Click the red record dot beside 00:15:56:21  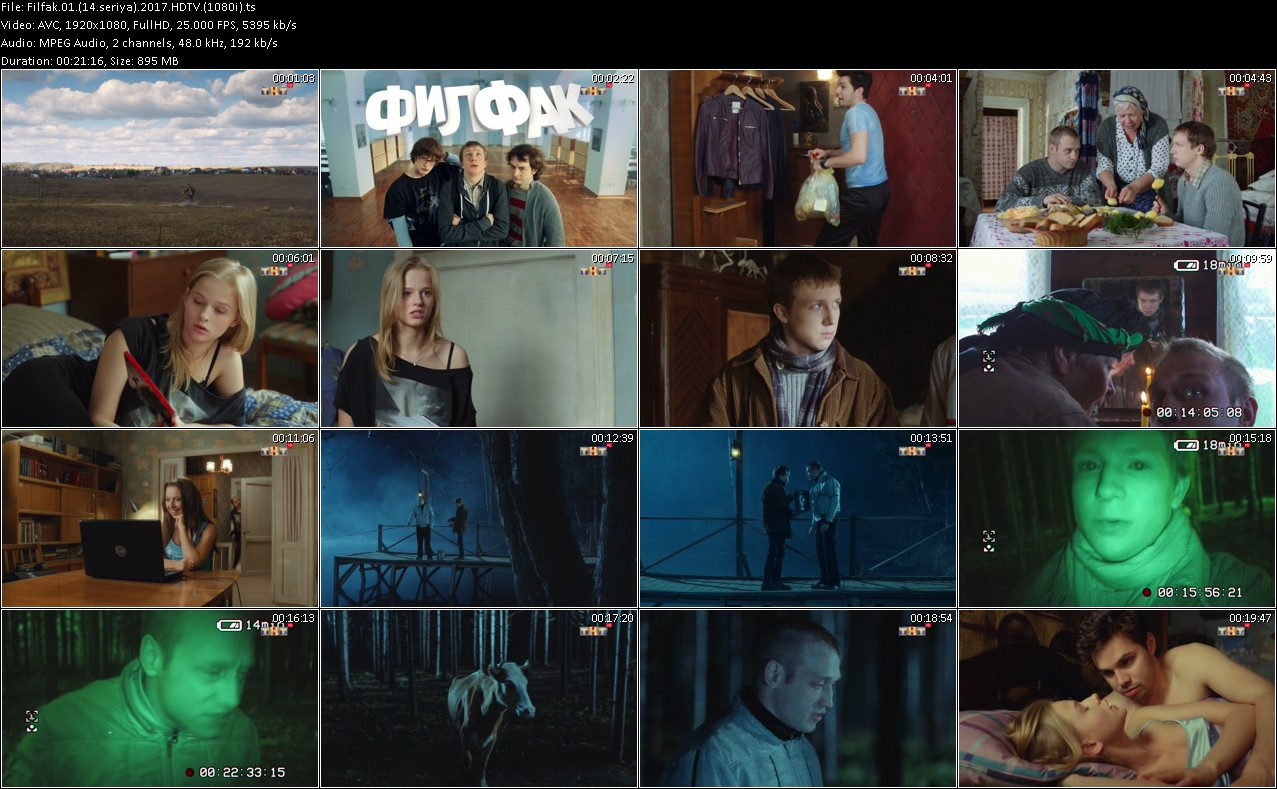coord(1146,592)
